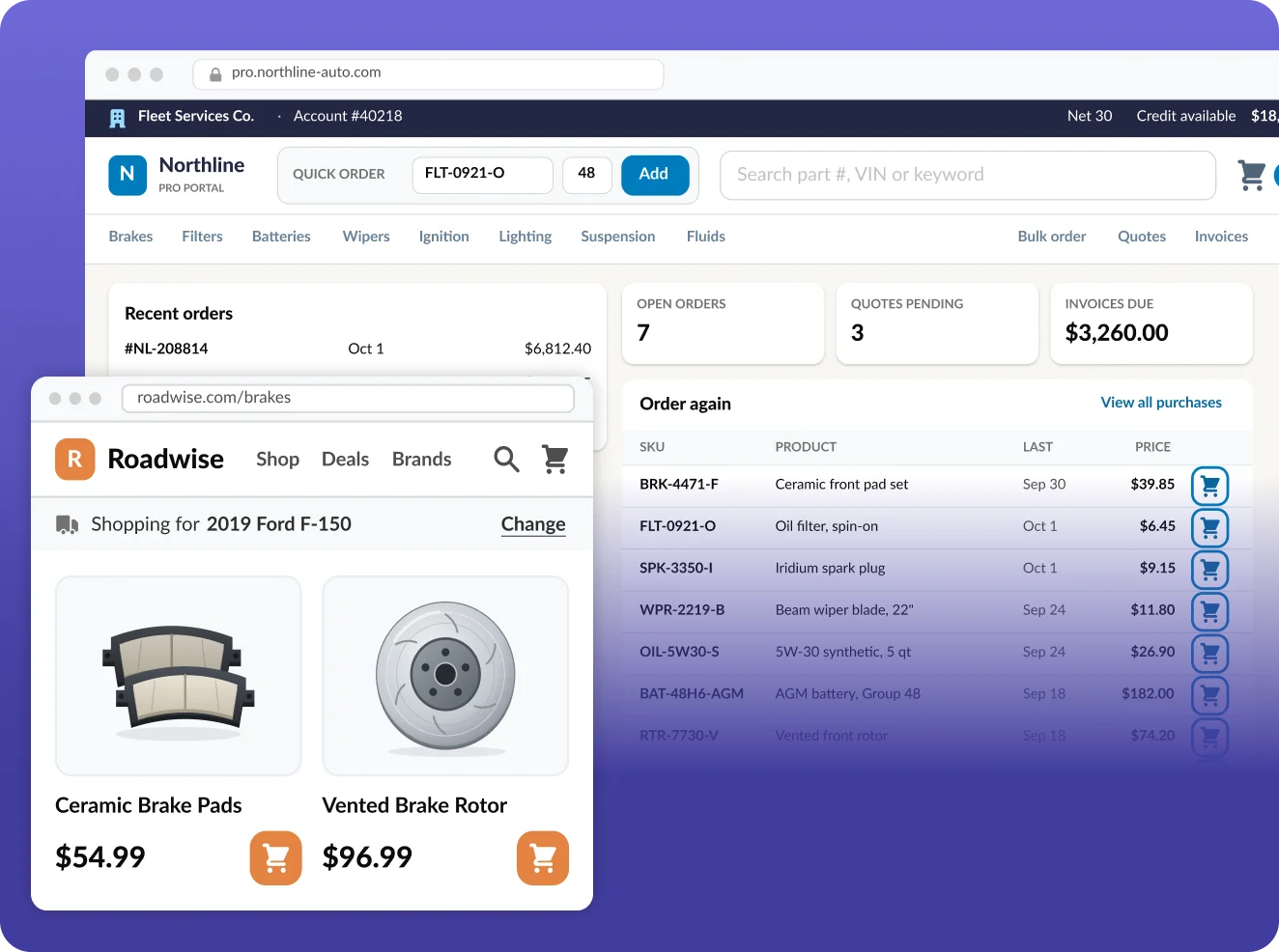Click the truck icon beside Shopping for
1279x952 pixels.
click(x=67, y=524)
